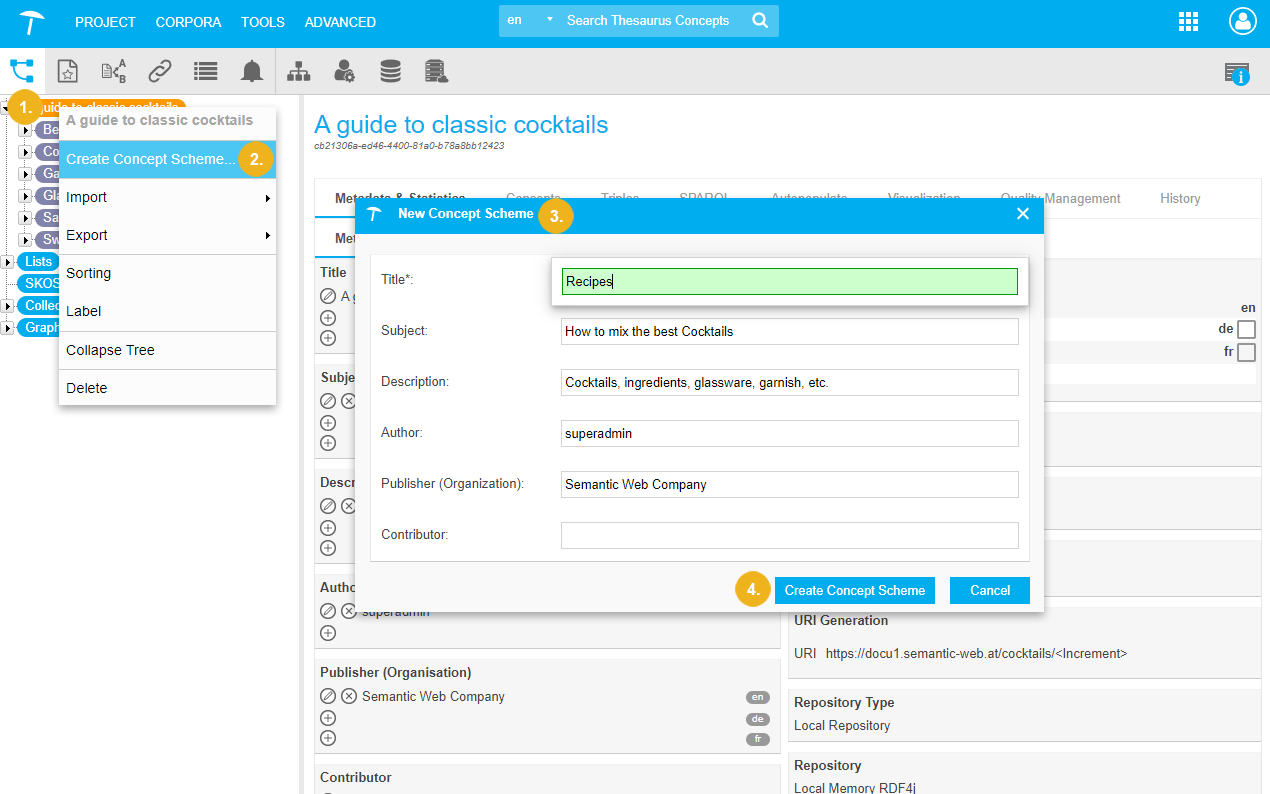
Task: Open the chain link icon in toolbar
Action: [160, 71]
